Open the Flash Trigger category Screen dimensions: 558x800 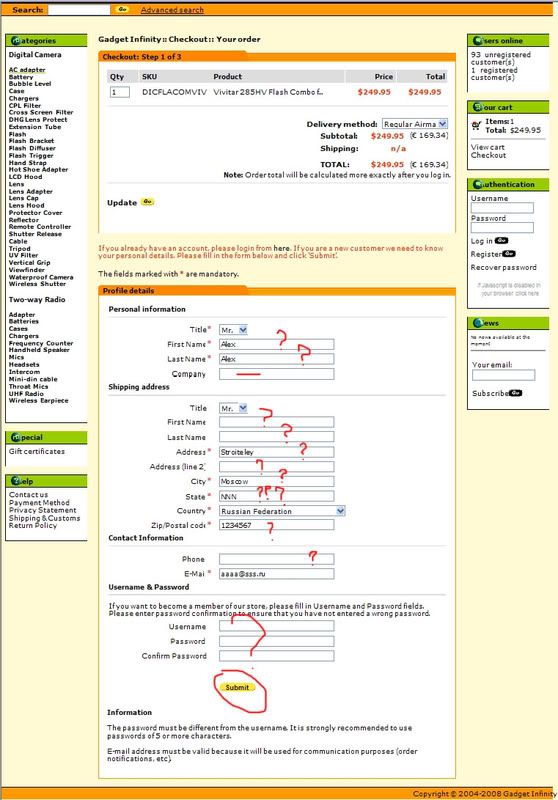(x=31, y=156)
